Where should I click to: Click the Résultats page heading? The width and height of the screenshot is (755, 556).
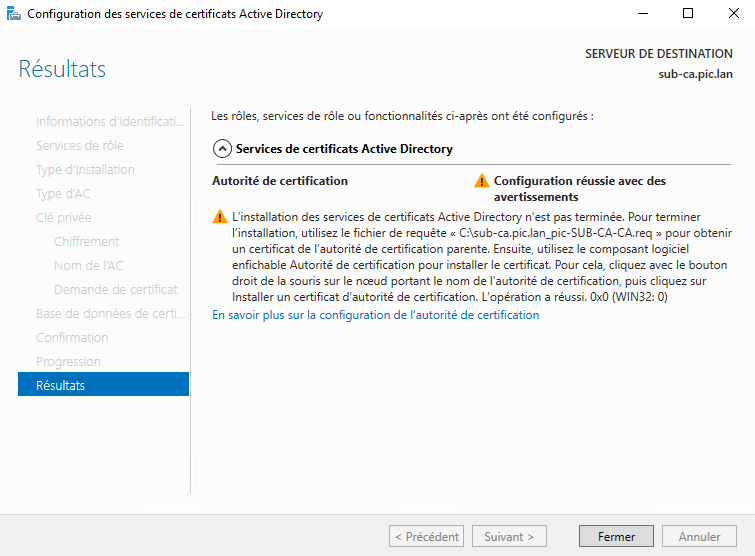pyautogui.click(x=62, y=69)
